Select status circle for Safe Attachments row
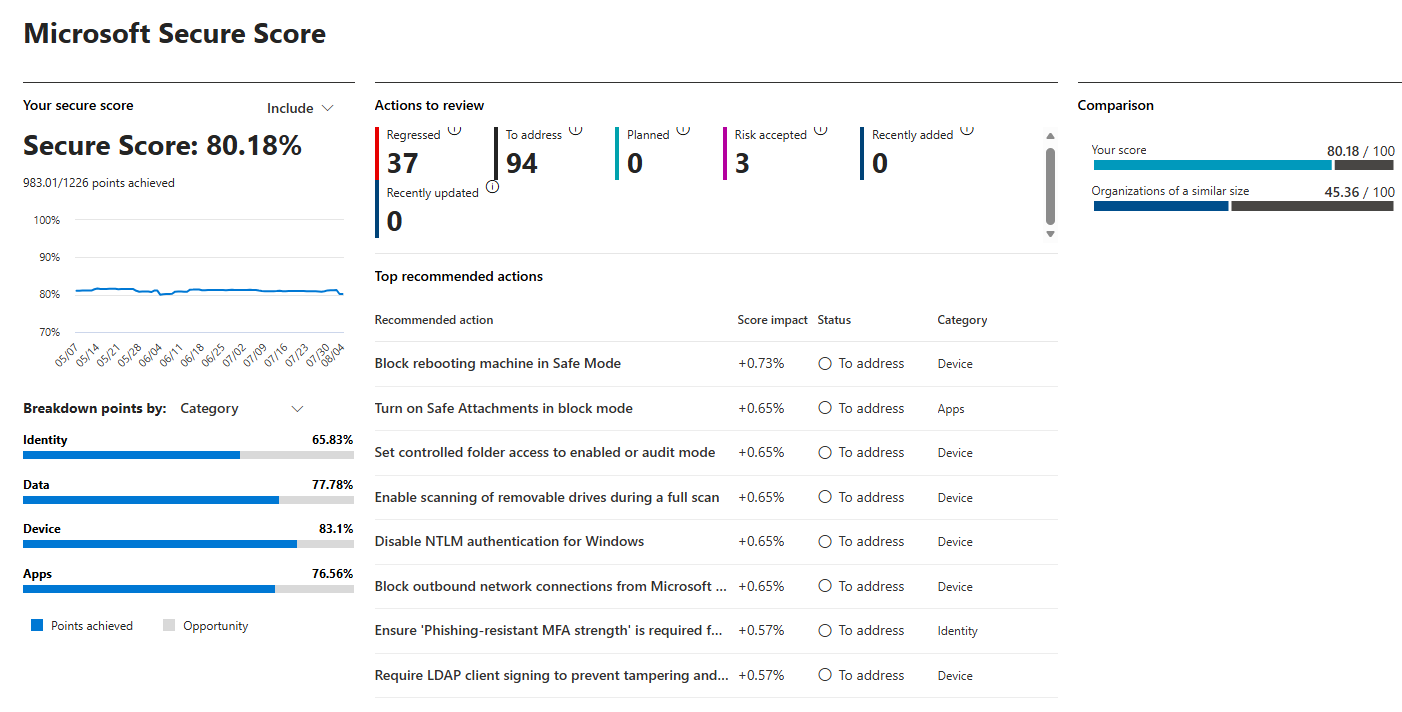The width and height of the screenshot is (1402, 712). pyautogui.click(x=825, y=408)
